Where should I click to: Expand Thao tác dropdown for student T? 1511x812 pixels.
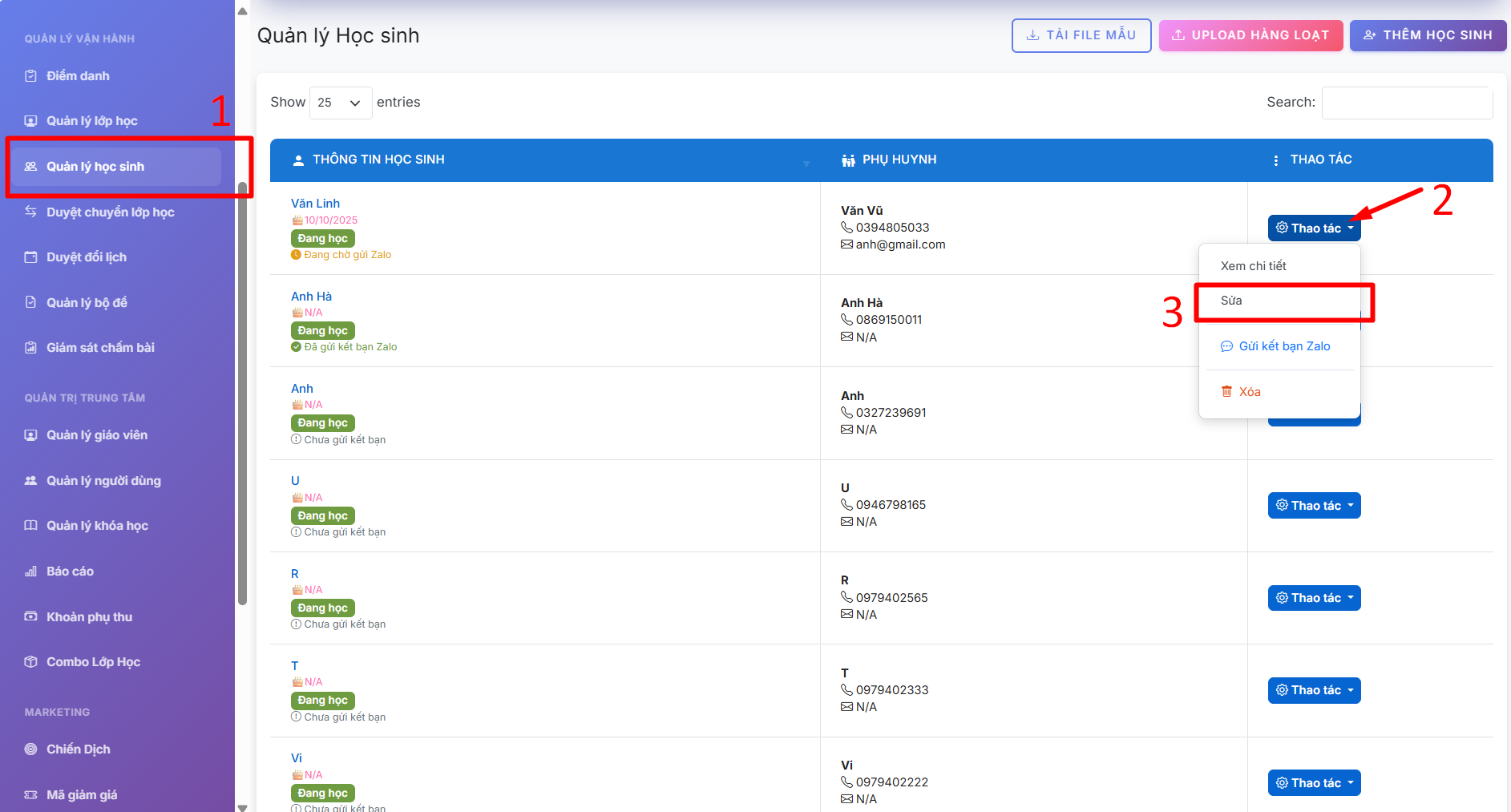1314,690
